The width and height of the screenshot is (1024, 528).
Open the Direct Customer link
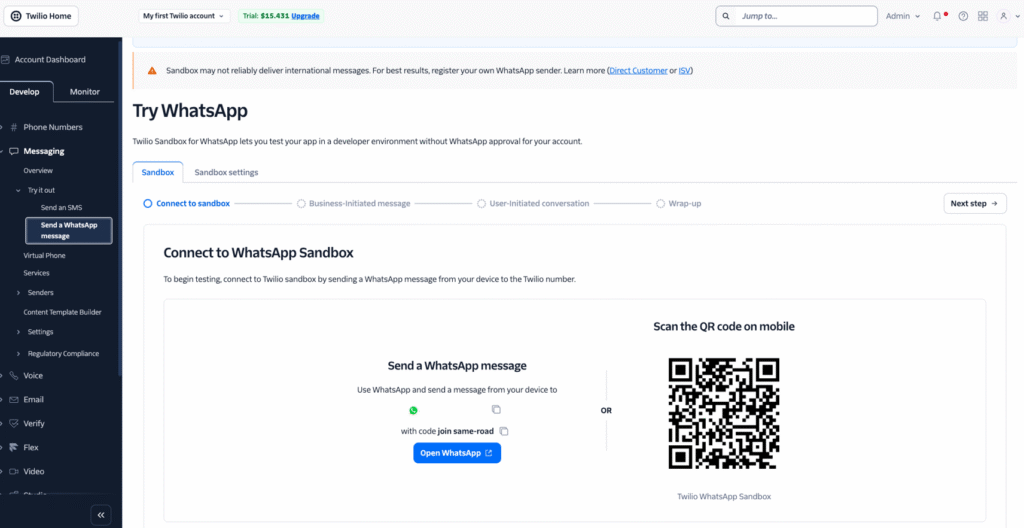pyautogui.click(x=638, y=71)
